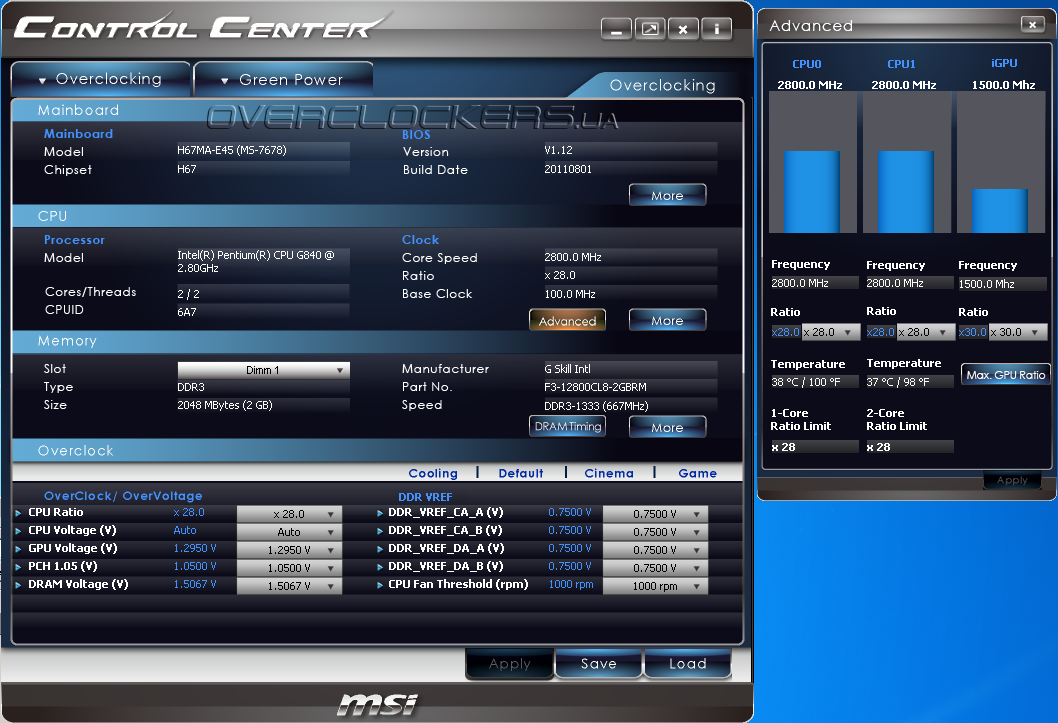The image size is (1058, 723).
Task: Click the arrow beside PCH 1.05 (V) label
Action: click(18, 567)
